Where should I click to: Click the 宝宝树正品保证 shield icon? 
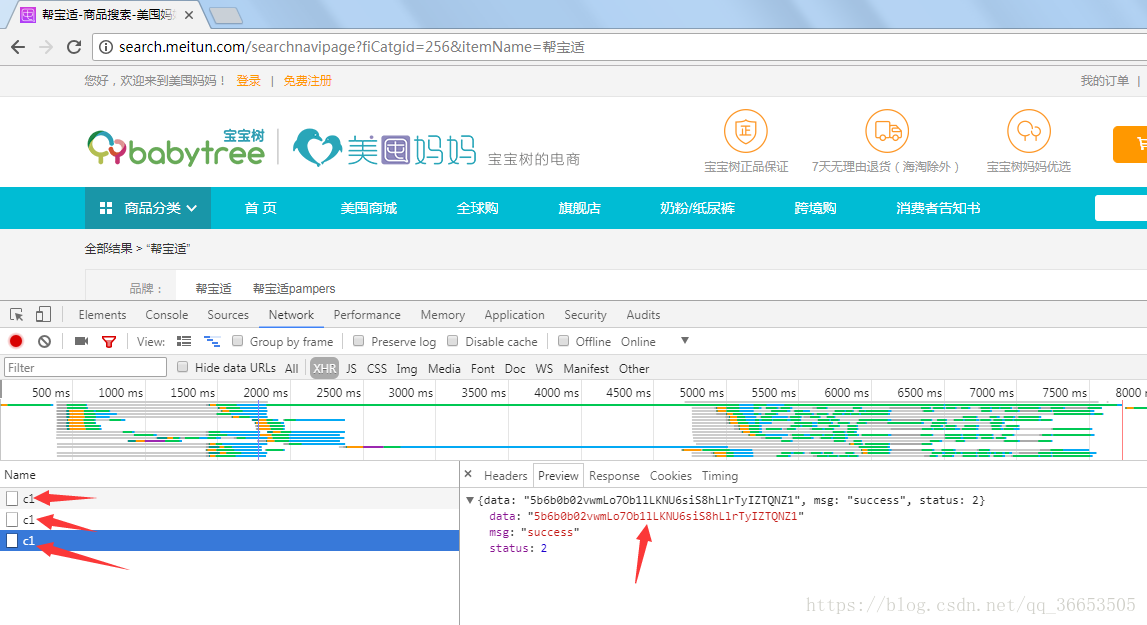[x=745, y=132]
